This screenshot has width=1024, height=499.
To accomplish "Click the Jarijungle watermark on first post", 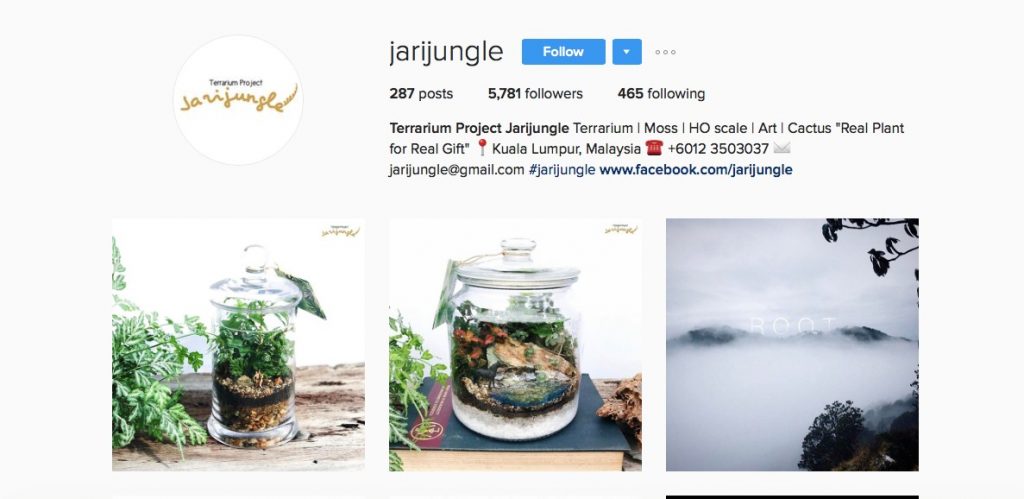I will [x=340, y=231].
